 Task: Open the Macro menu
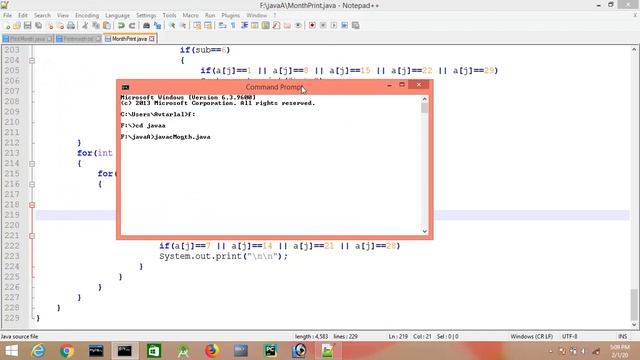coord(190,16)
